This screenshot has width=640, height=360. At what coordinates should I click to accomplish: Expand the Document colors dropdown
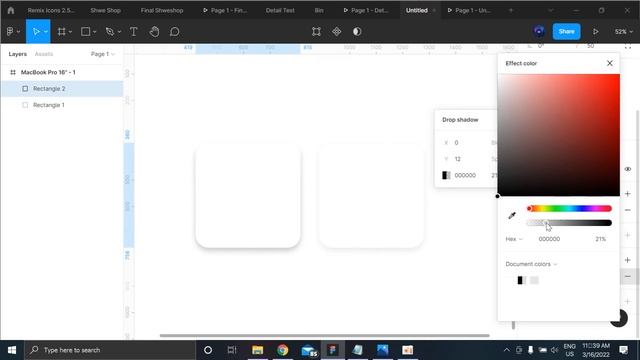click(x=531, y=264)
